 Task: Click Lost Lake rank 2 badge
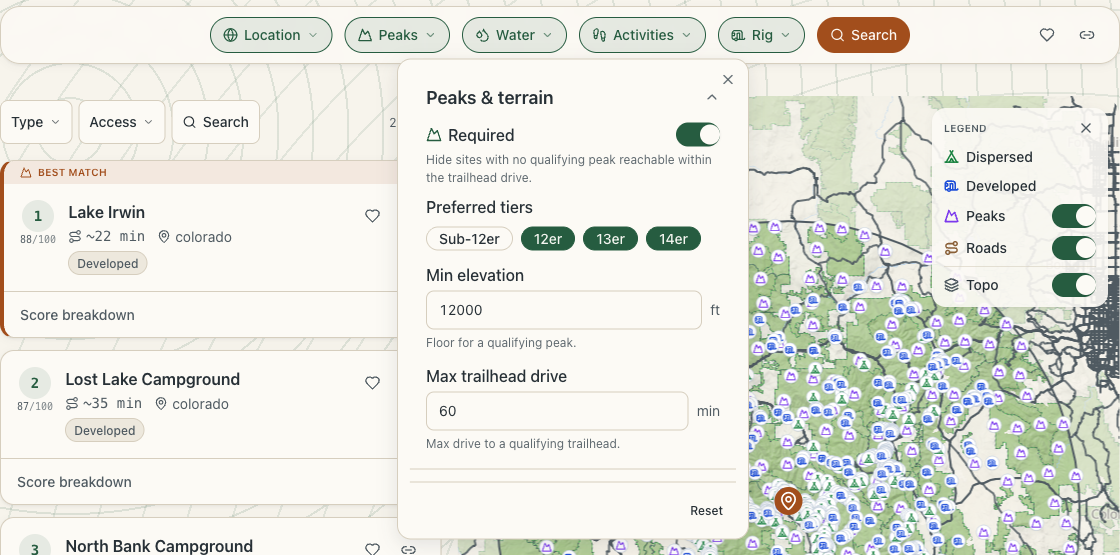click(x=35, y=383)
